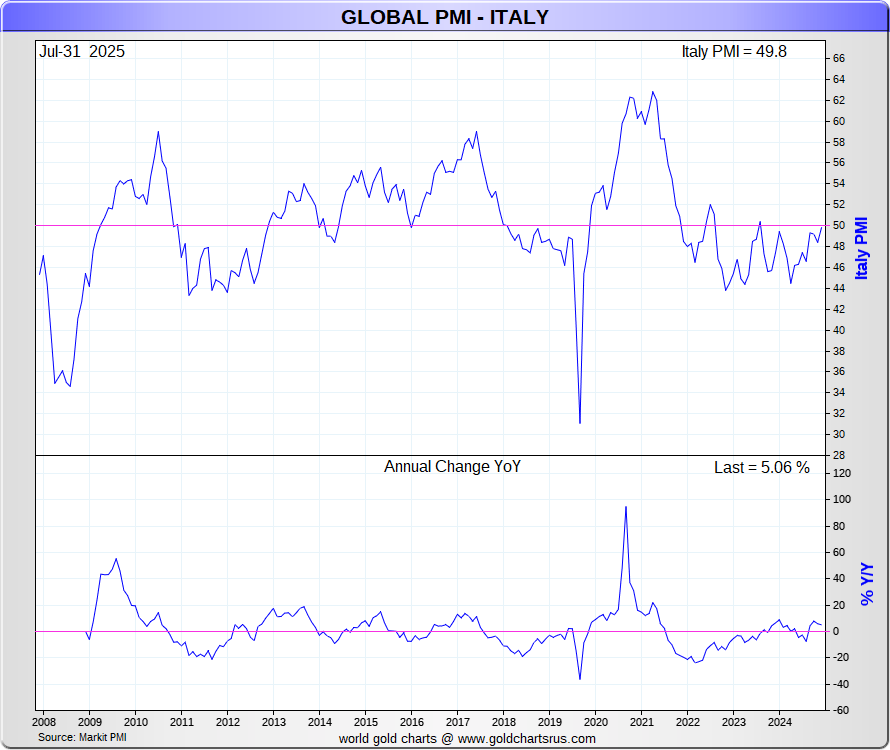The image size is (890, 750).
Task: Click the 32 tick on PMI axis
Action: click(839, 413)
